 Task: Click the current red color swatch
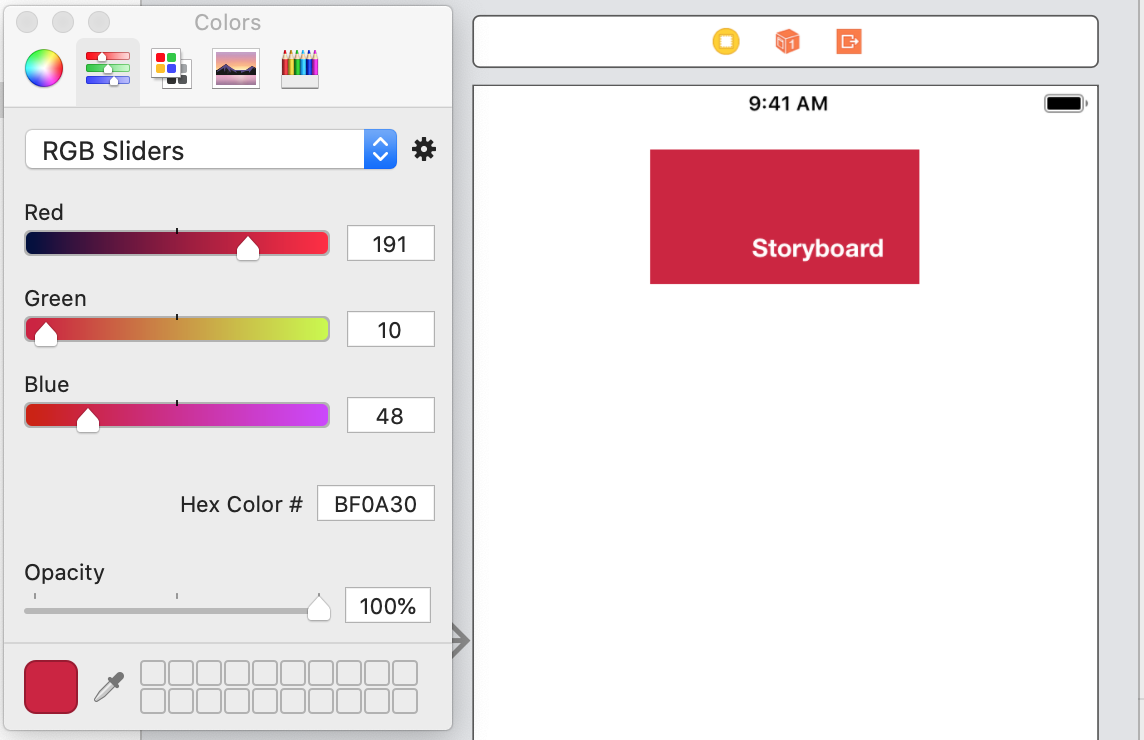tap(51, 687)
